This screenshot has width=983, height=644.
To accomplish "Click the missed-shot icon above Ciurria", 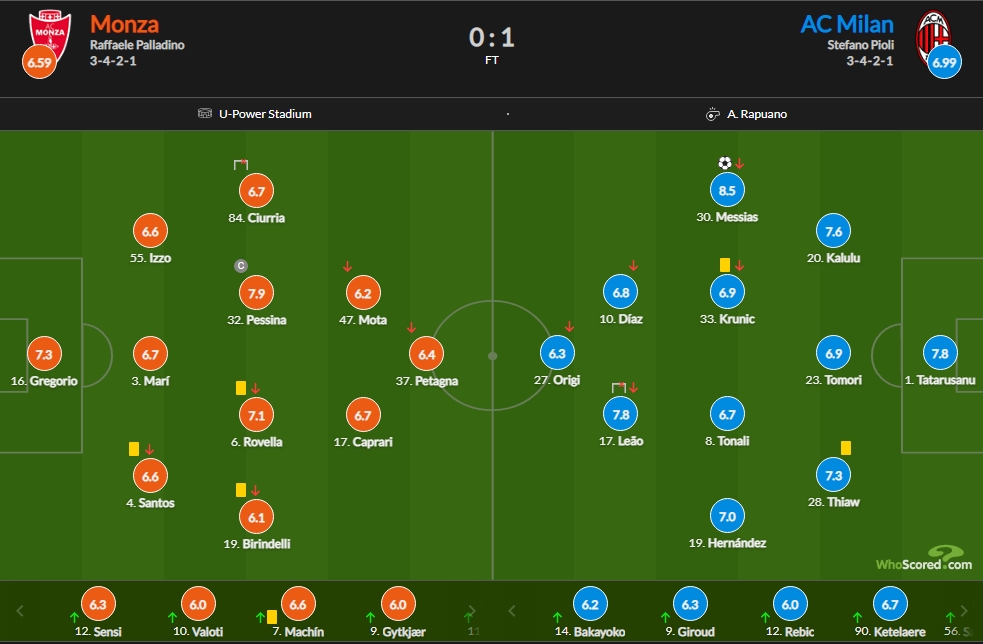I will click(241, 164).
